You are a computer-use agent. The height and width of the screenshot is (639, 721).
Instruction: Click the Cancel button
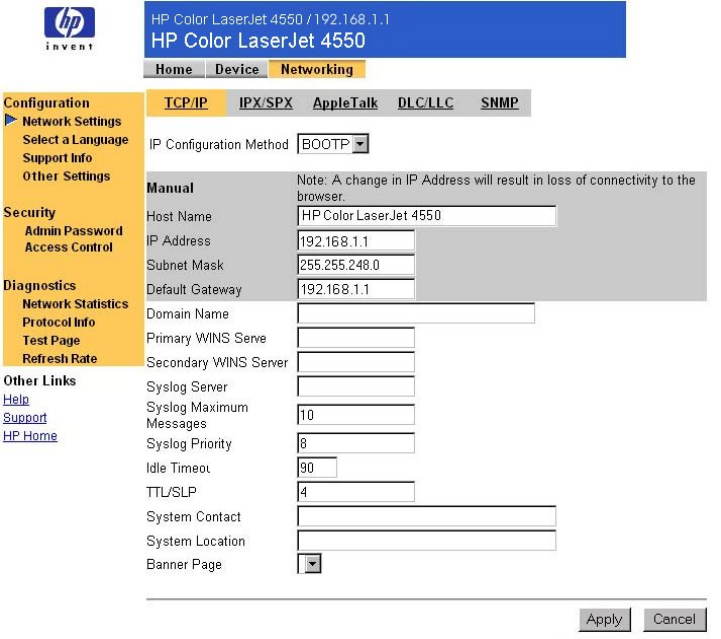point(674,619)
